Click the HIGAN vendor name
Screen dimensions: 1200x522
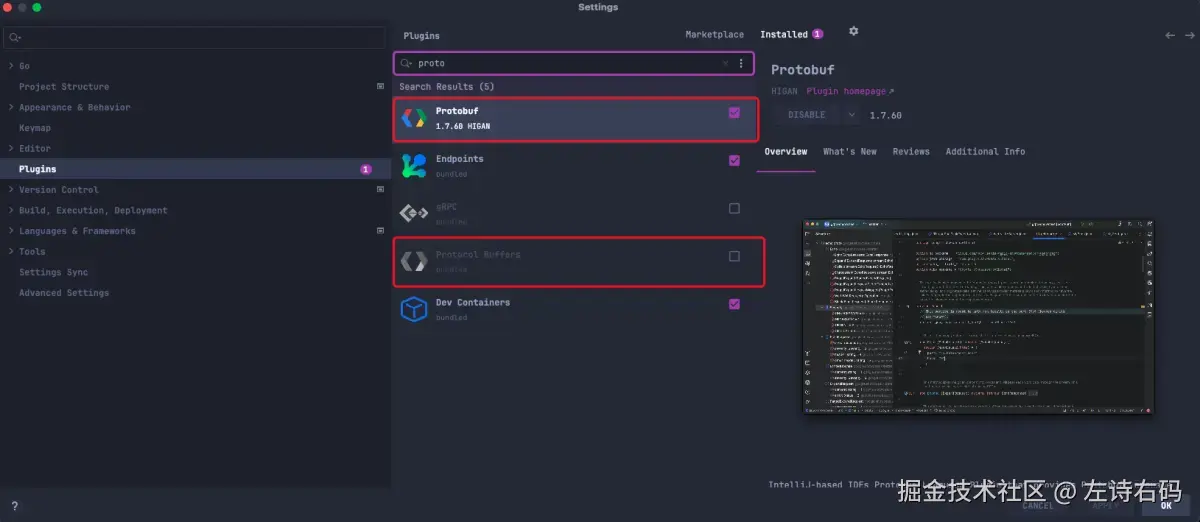click(x=783, y=91)
